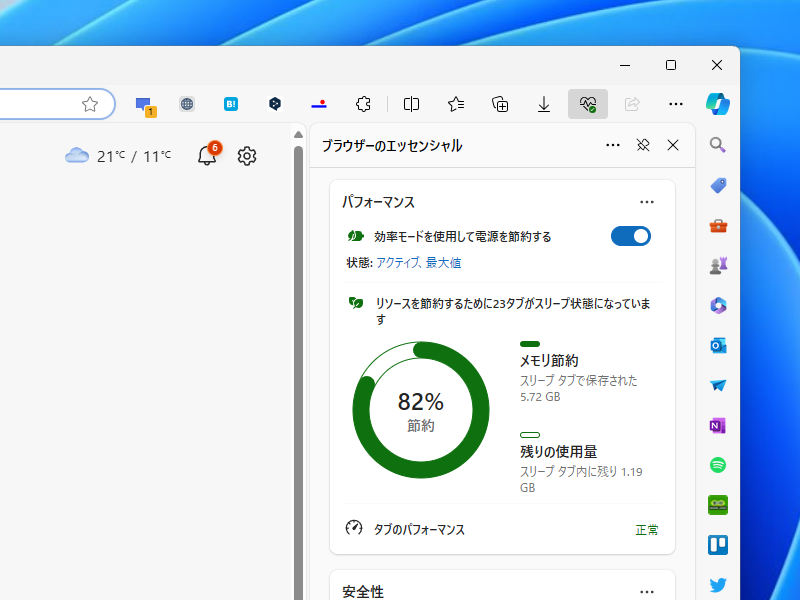
Task: Open Browser Essentials panel more options
Action: [x=612, y=145]
